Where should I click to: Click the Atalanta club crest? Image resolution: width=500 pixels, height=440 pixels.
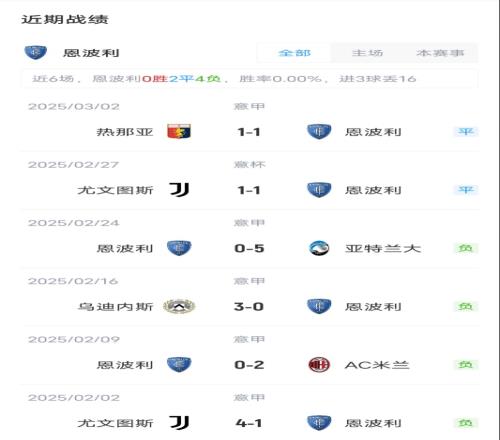pyautogui.click(x=319, y=248)
